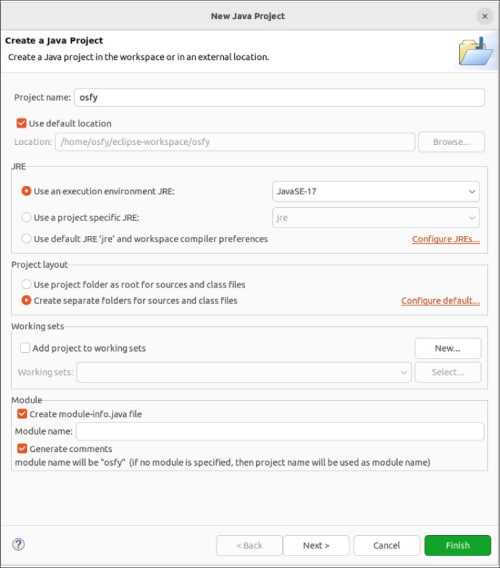This screenshot has height=568, width=500.
Task: Select Use default JRE 'jre' option
Action: 26,239
